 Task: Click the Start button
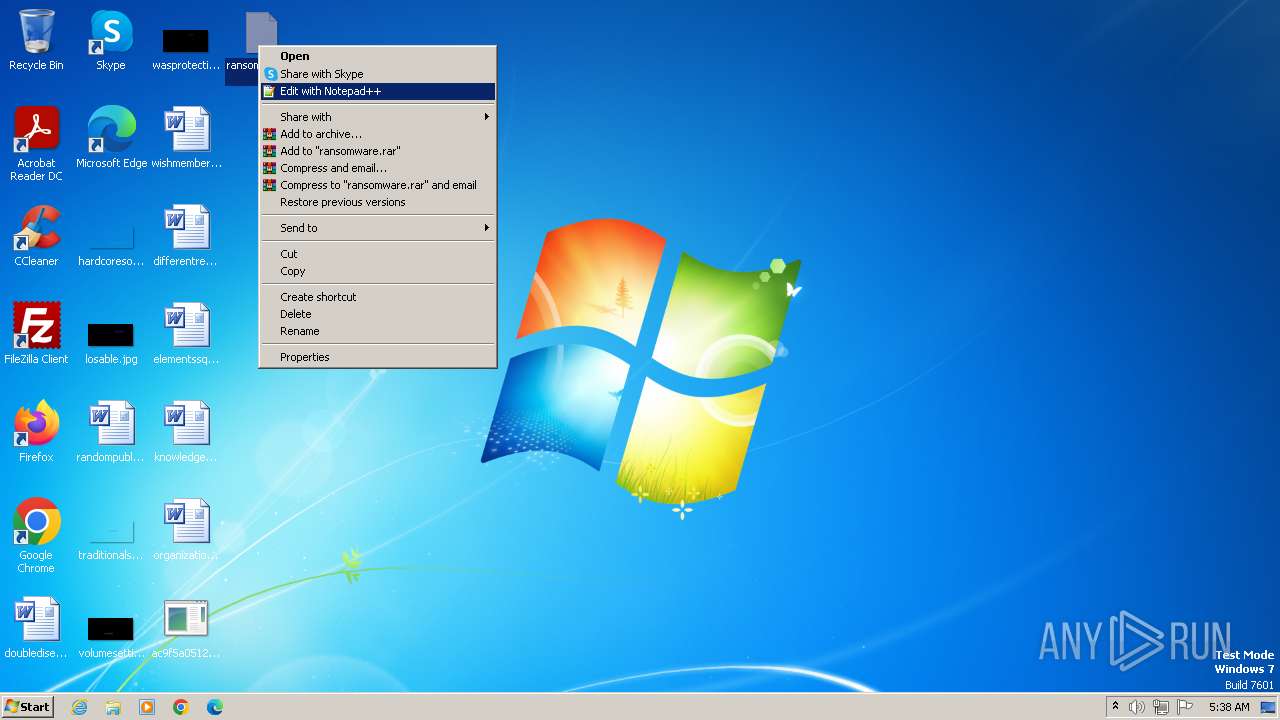coord(28,707)
